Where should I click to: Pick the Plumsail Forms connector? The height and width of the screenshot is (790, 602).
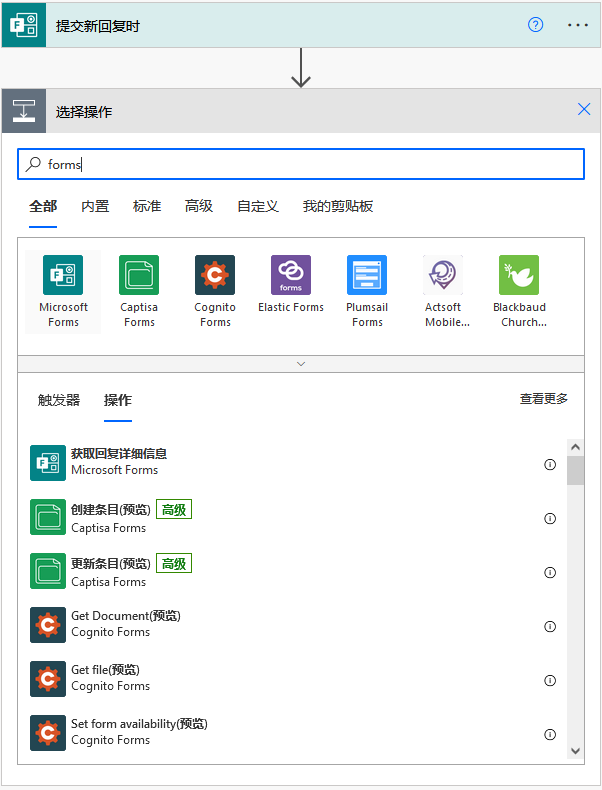pyautogui.click(x=367, y=292)
